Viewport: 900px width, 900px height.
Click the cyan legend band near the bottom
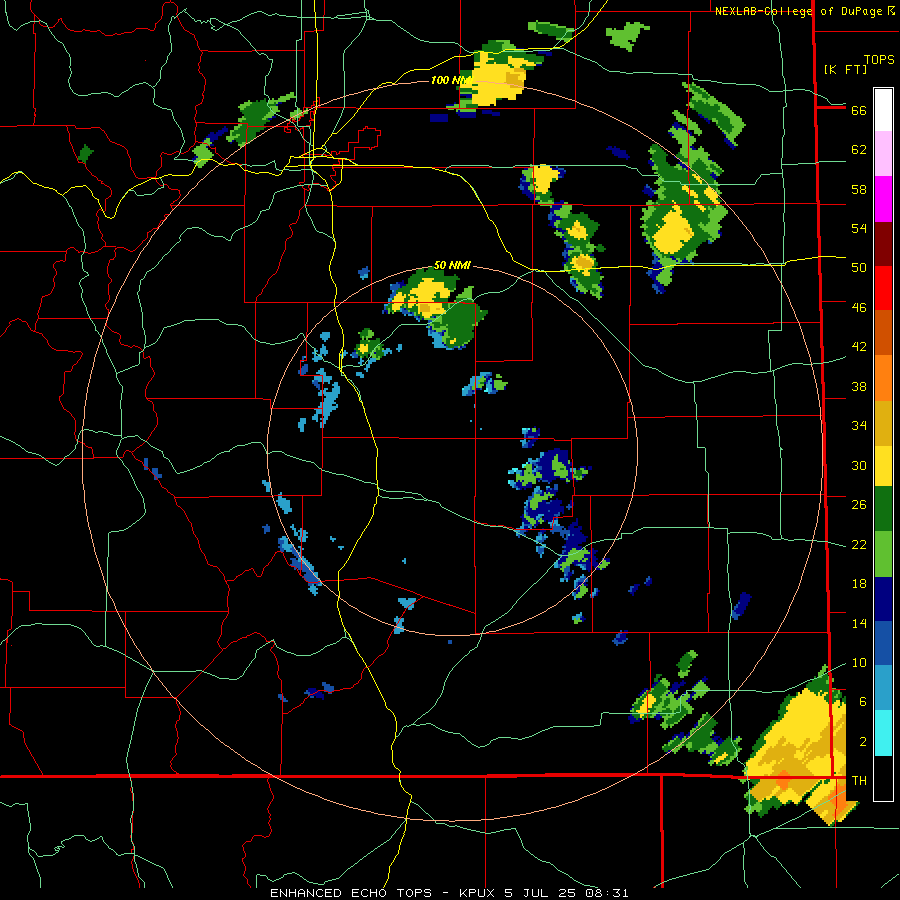point(883,733)
